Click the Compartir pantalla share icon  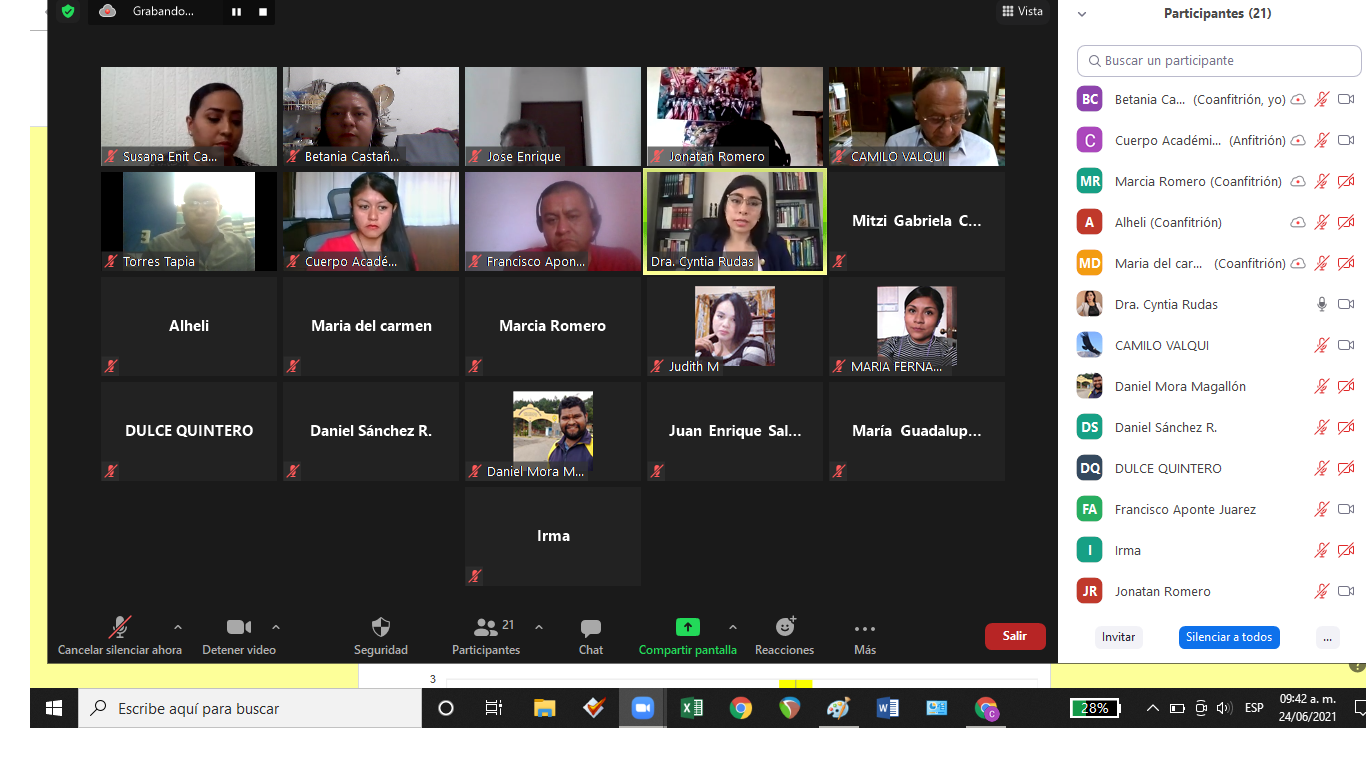[x=687, y=627]
